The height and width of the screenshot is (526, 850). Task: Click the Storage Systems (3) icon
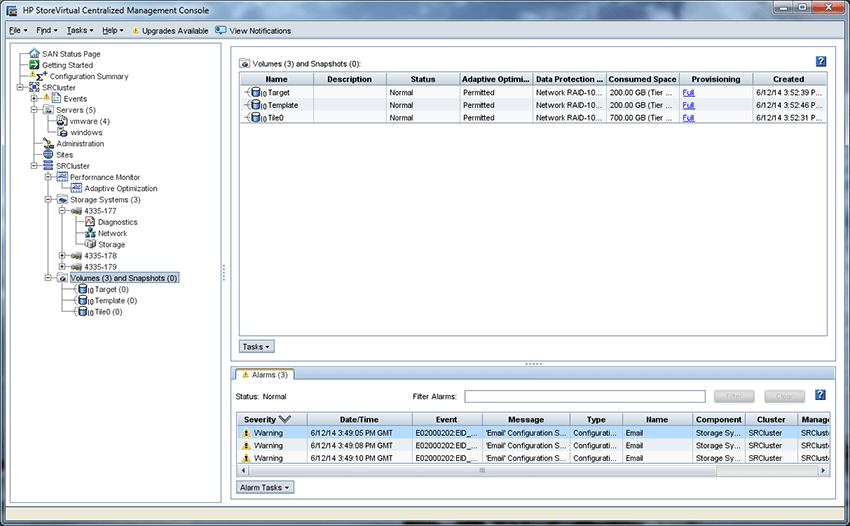[62, 200]
